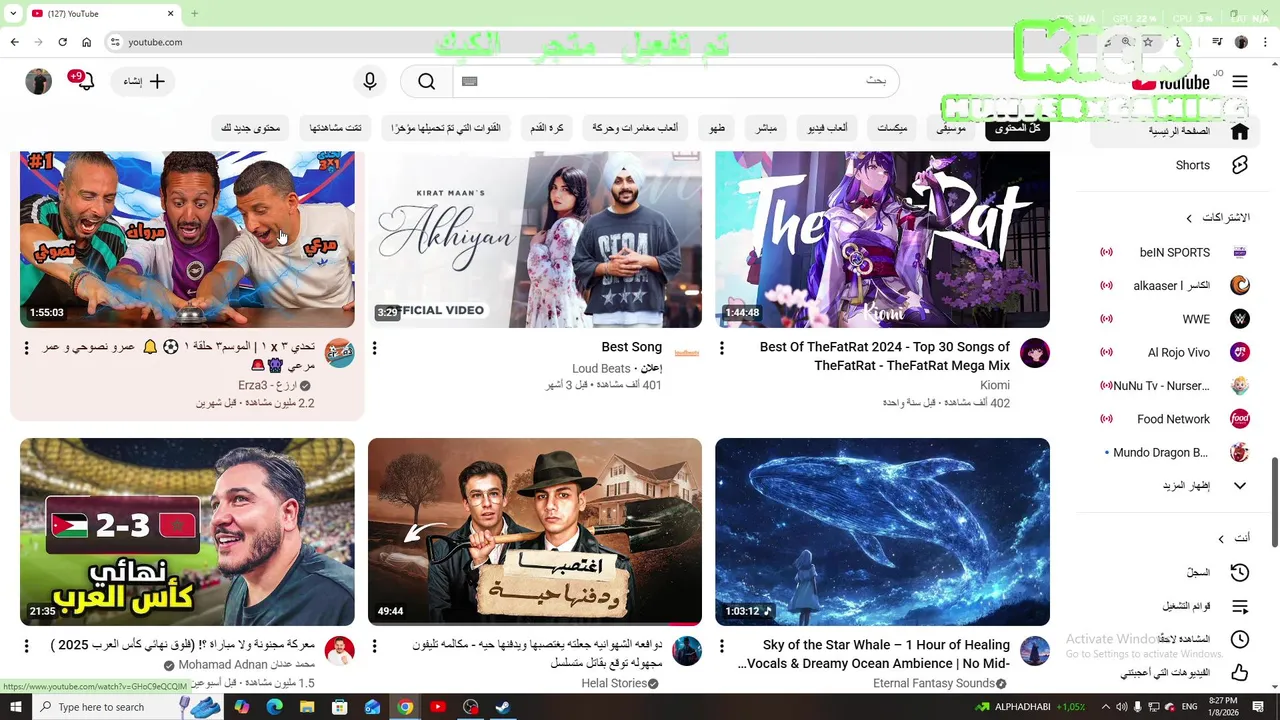Select the 'ميكسات' mixes chip
Screen dimensions: 1280x720
(x=892, y=128)
